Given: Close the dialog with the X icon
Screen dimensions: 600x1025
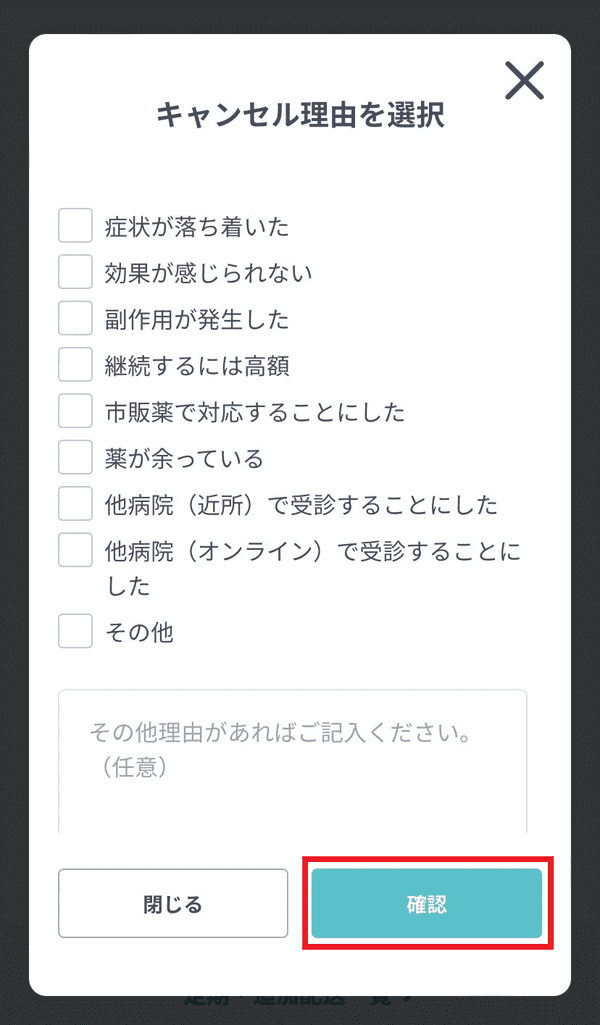Looking at the screenshot, I should tap(524, 81).
